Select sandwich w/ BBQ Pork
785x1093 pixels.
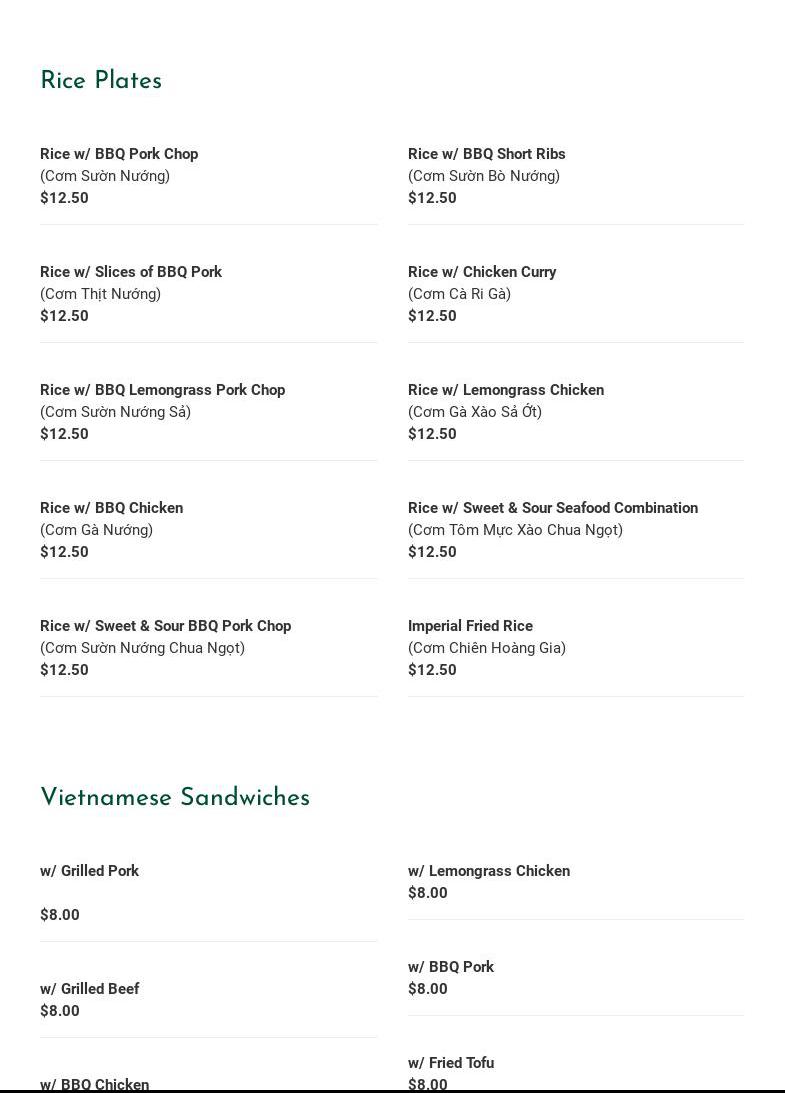pyautogui.click(x=451, y=967)
